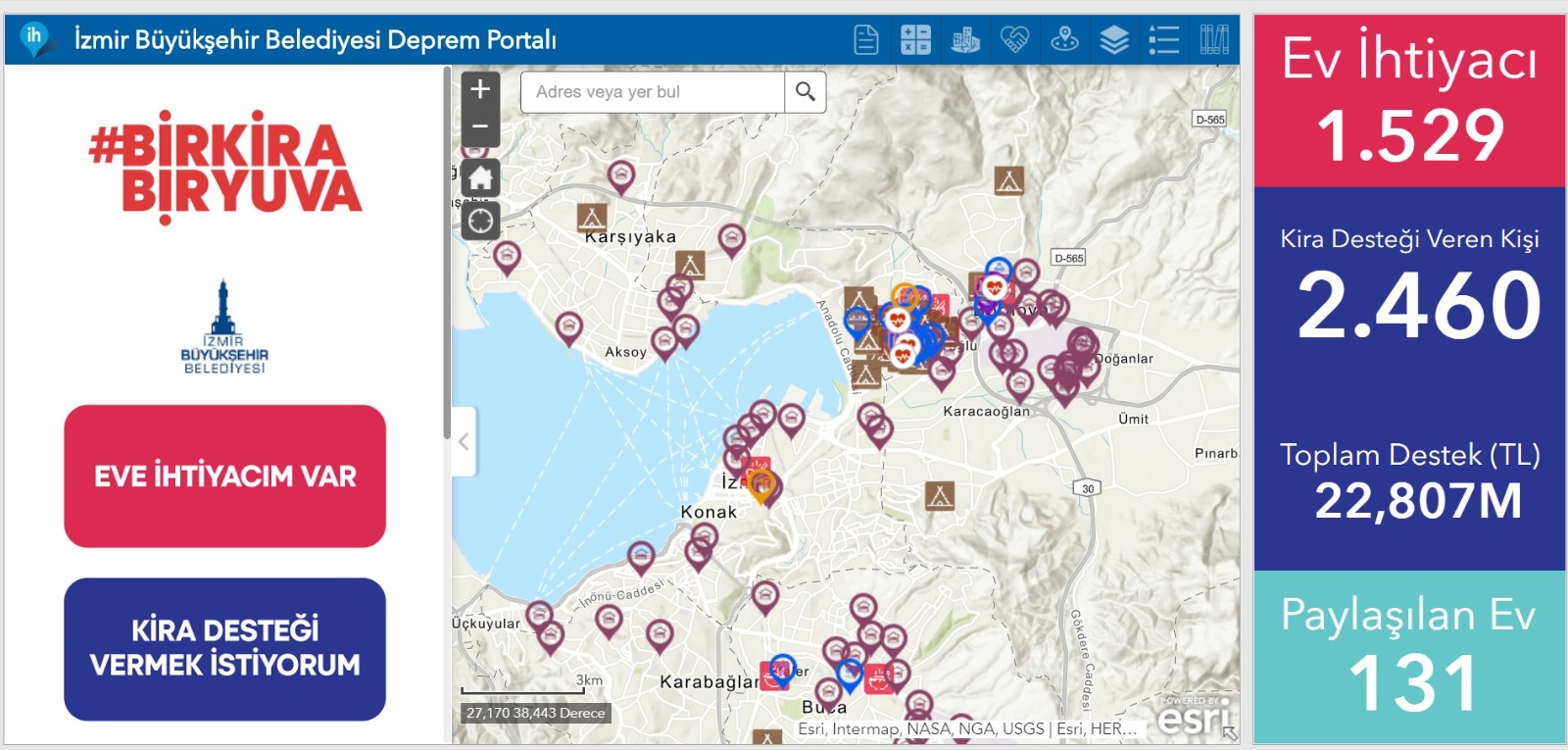Show the map legend list

pos(1163,40)
